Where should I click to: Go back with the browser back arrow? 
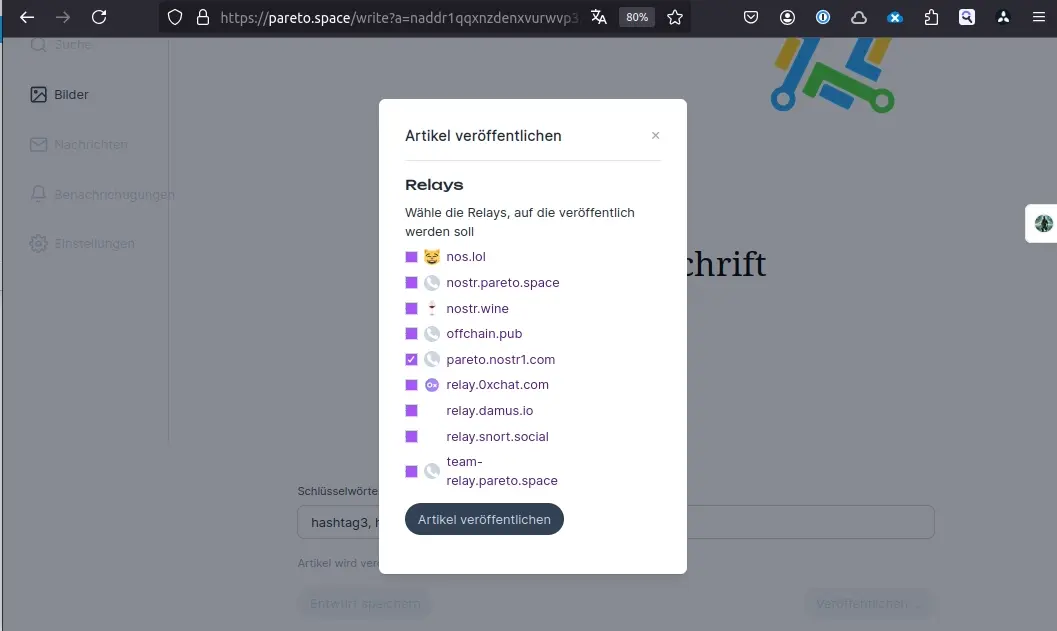click(27, 18)
